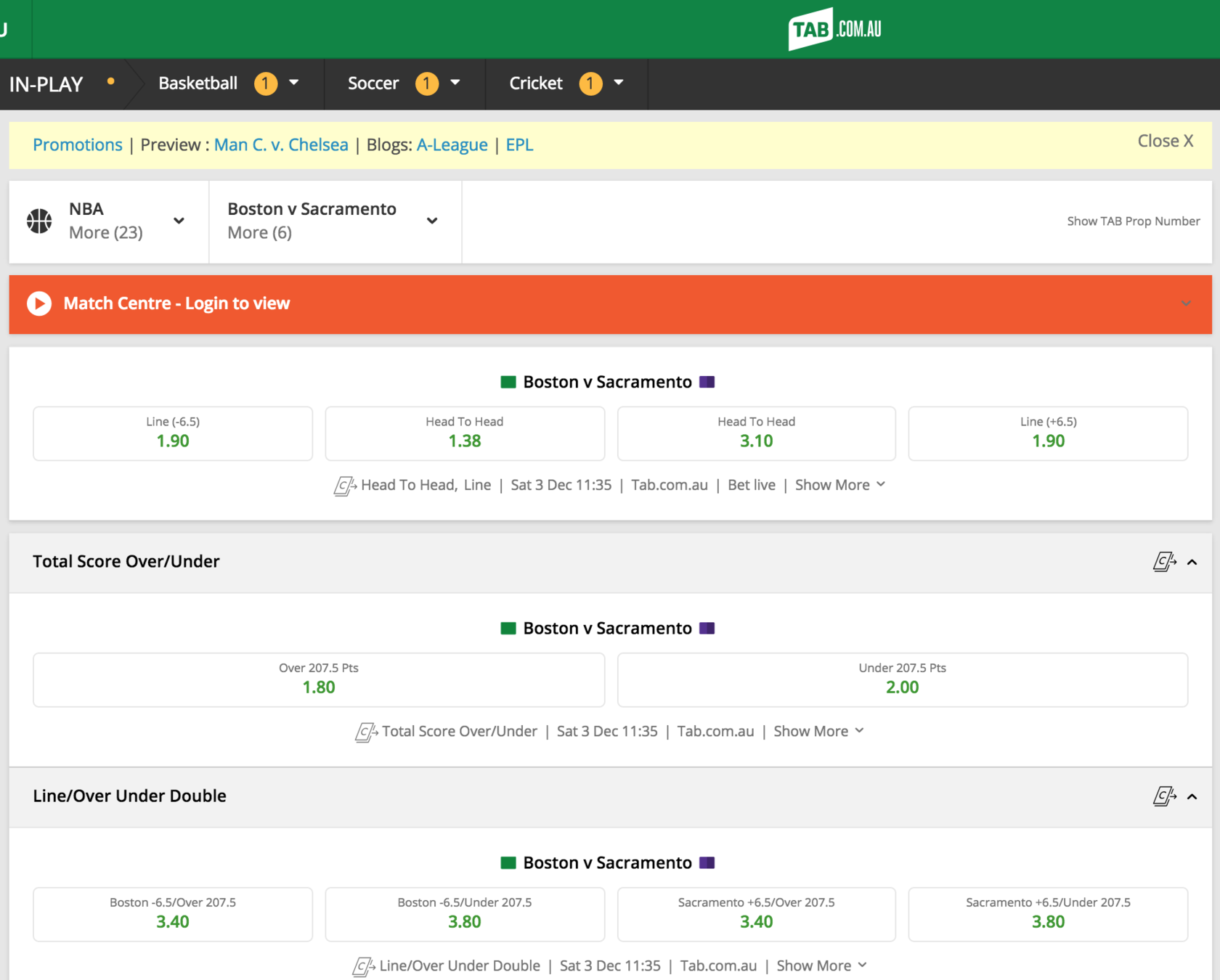The width and height of the screenshot is (1220, 980).
Task: Click ticket icon beside Total Score Over/Under footer
Action: coord(366,732)
